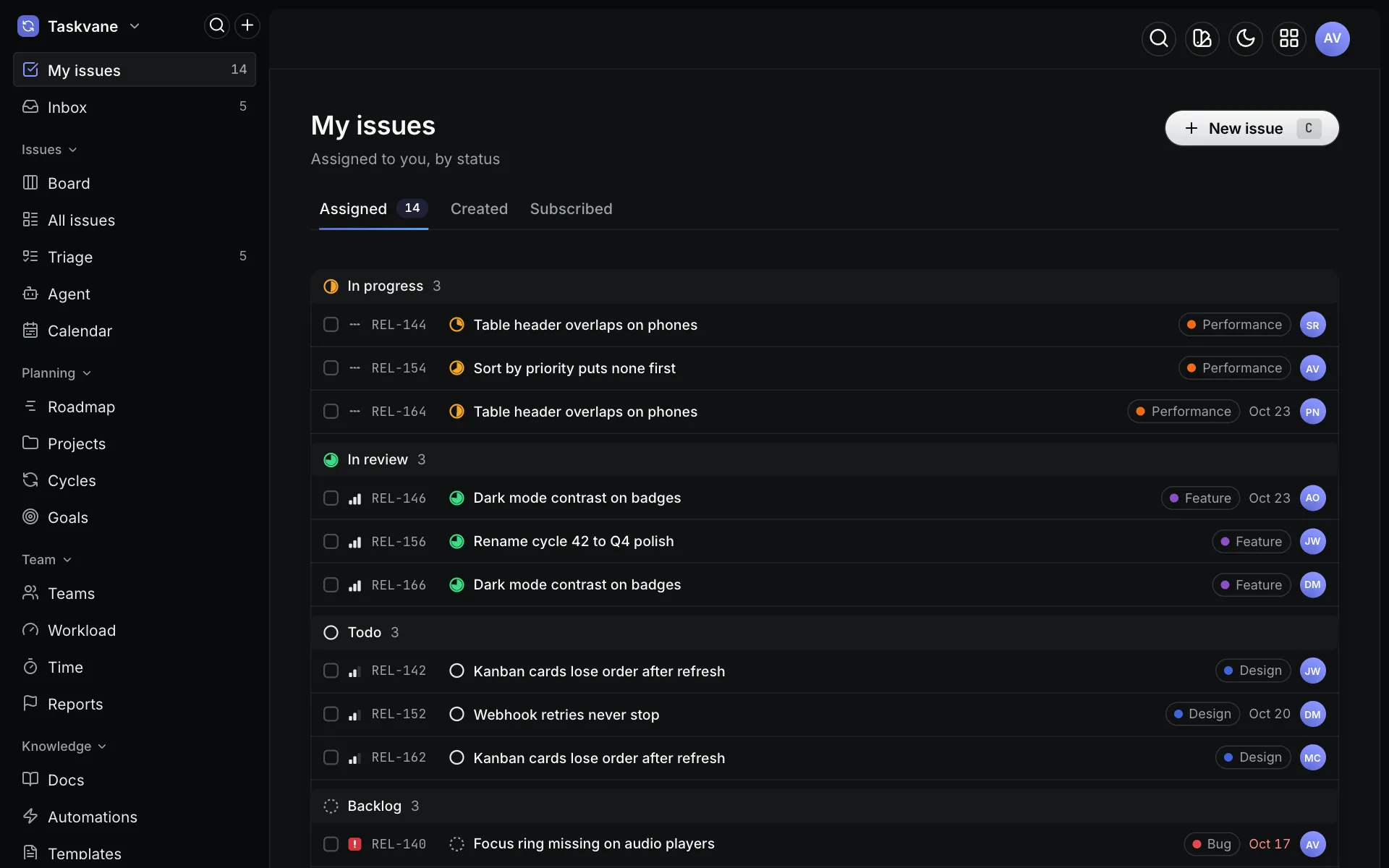The image size is (1389, 868).
Task: Go to All issues
Action: (135, 220)
